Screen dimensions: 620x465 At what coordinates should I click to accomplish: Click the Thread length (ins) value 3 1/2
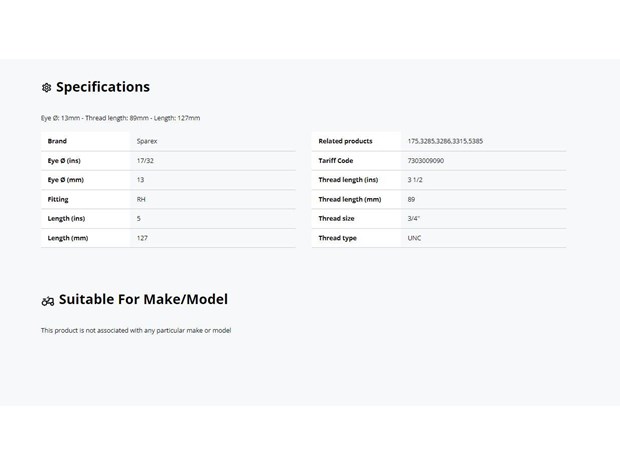[x=415, y=180]
